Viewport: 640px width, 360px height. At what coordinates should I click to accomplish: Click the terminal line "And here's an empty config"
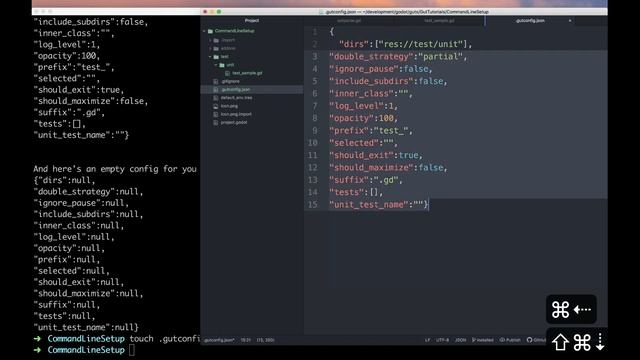[x=115, y=169]
